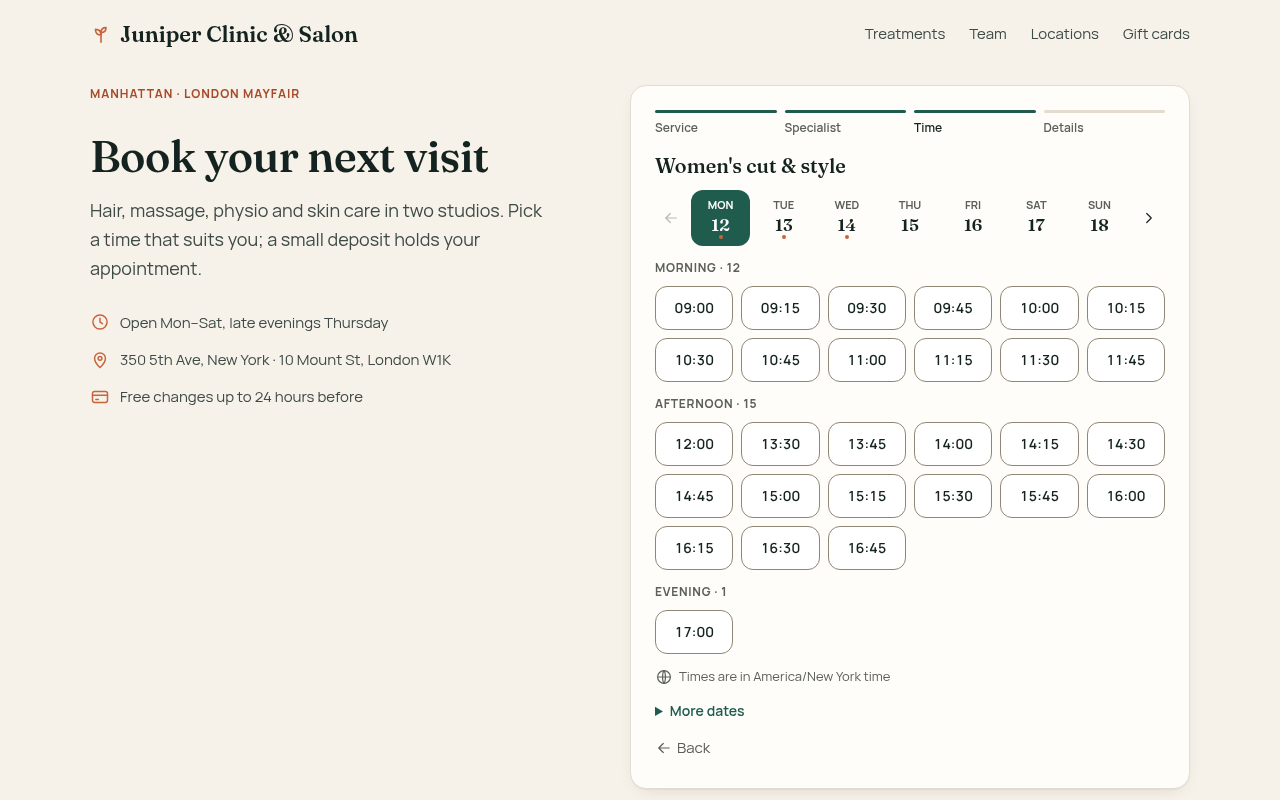This screenshot has width=1280, height=800.
Task: Open Gift cards nav link
Action: 1156,34
